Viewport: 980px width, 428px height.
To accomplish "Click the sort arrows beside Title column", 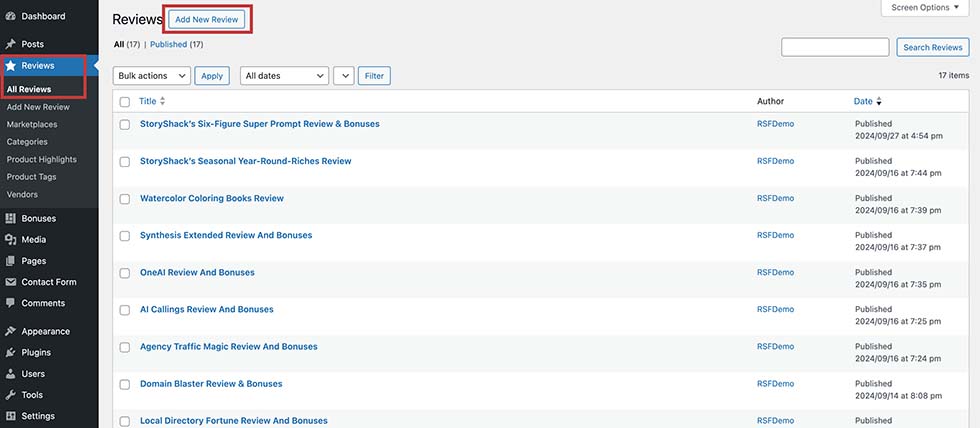I will point(162,101).
